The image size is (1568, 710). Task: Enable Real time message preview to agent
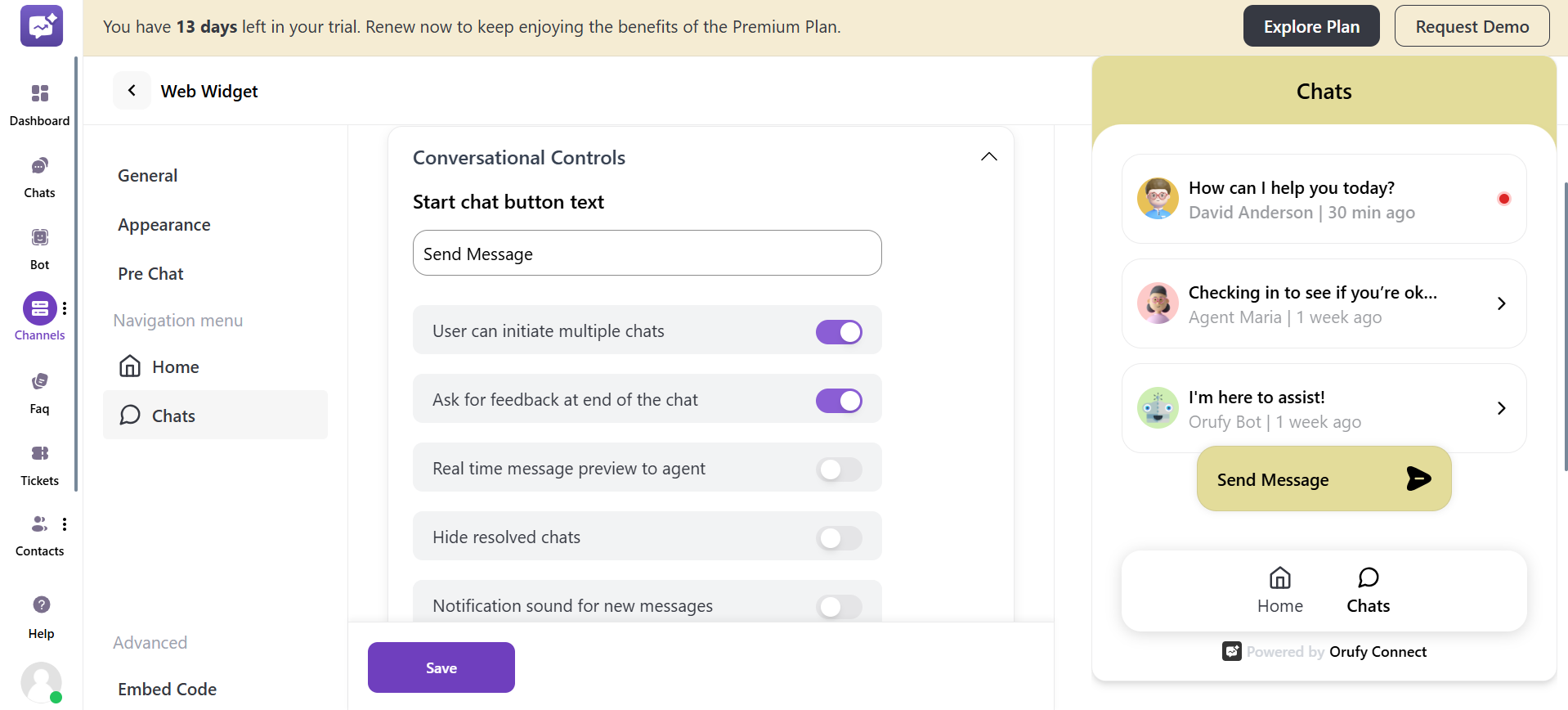(839, 469)
